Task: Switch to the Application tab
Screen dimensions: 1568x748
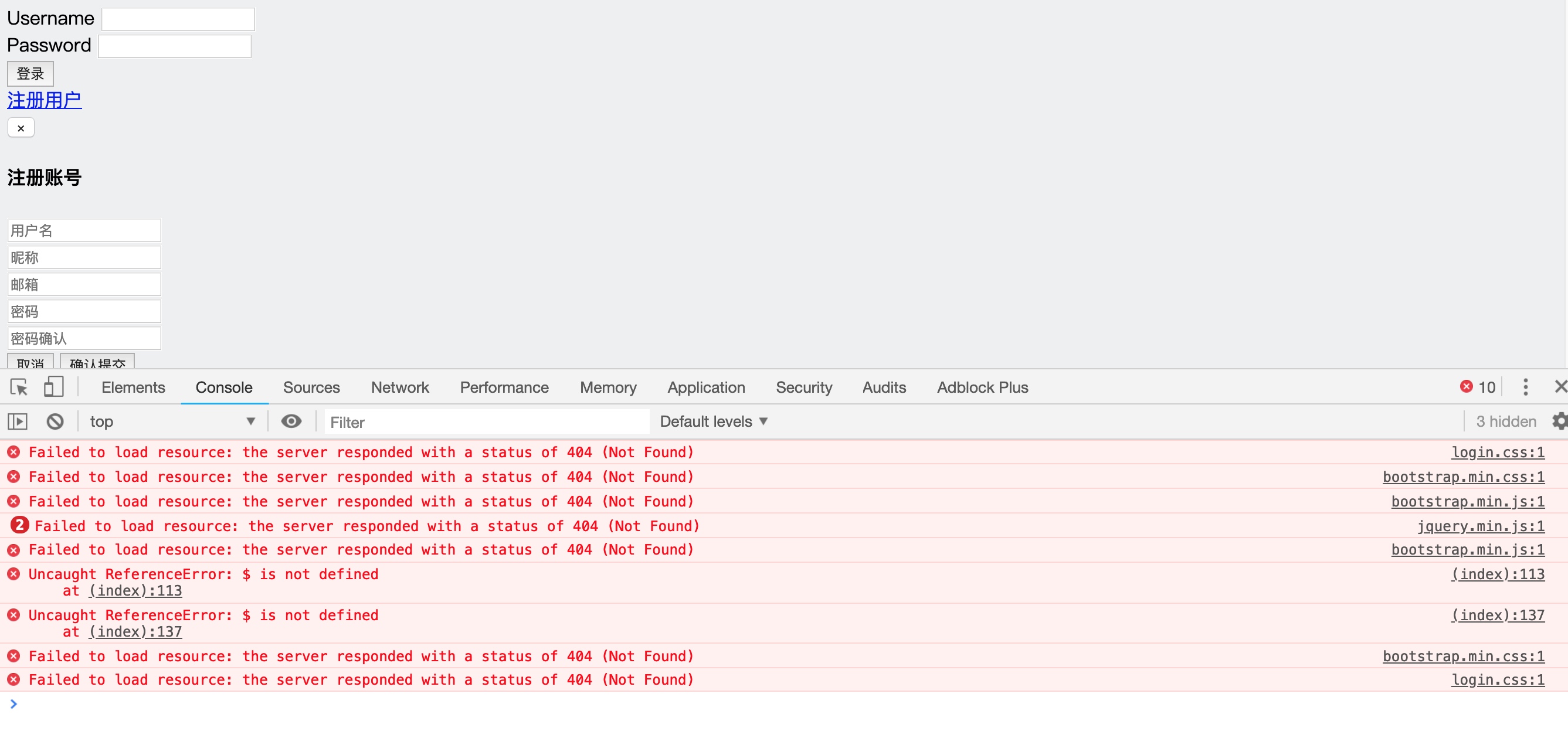Action: click(x=705, y=387)
